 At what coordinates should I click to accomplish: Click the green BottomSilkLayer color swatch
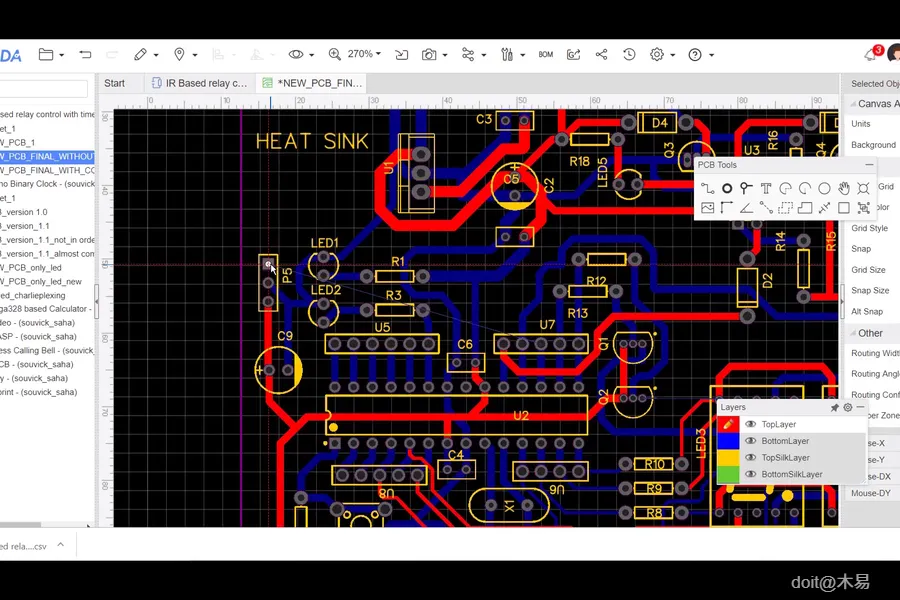coord(729,474)
